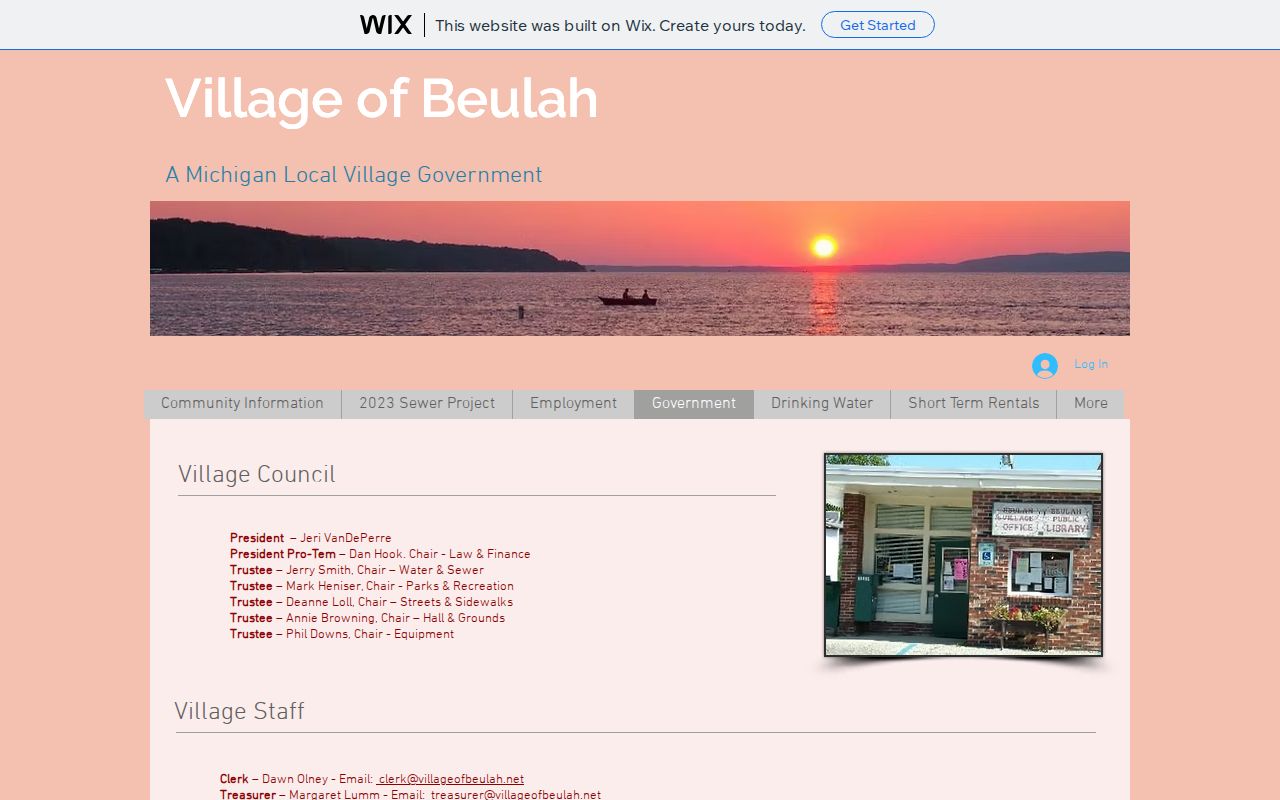Expand the More menu

(1091, 404)
